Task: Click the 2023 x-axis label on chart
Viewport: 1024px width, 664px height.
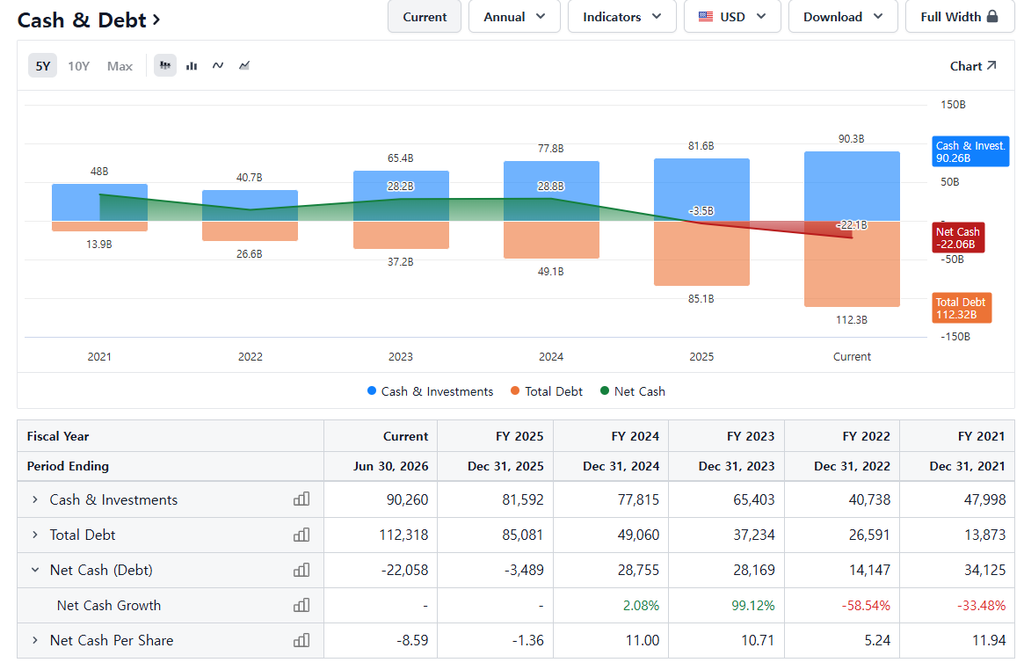Action: 400,356
